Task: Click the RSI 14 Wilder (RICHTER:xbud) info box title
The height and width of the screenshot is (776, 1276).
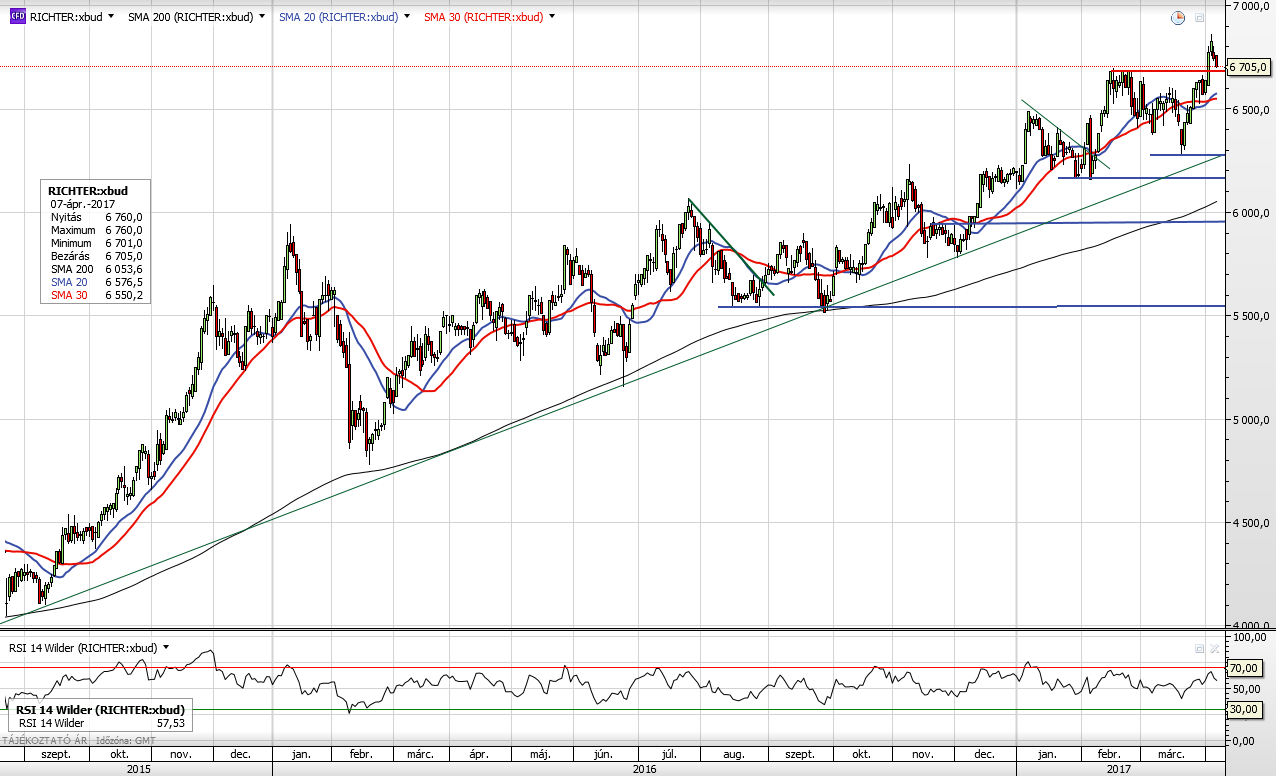Action: tap(101, 710)
